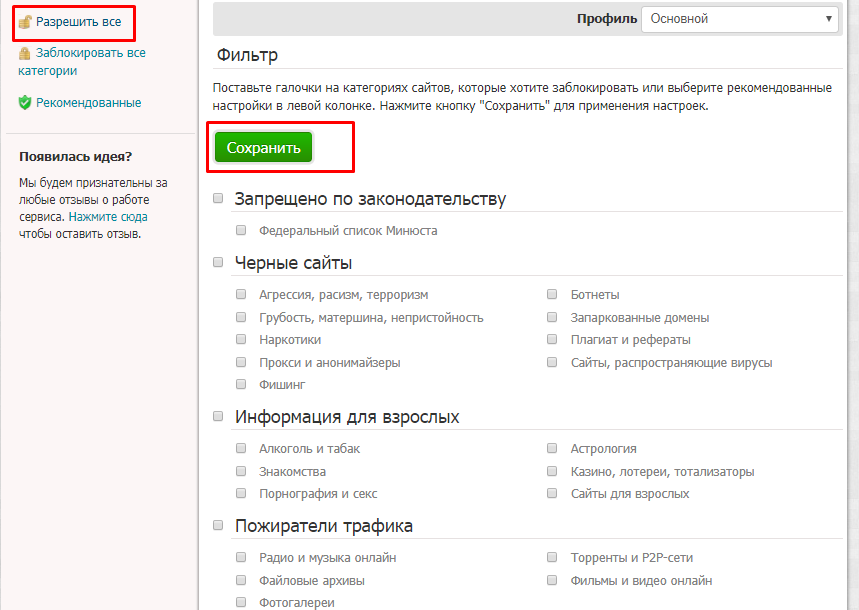Check the Федеральный список Минюста checkbox
Screen dimensions: 859x610
241,230
